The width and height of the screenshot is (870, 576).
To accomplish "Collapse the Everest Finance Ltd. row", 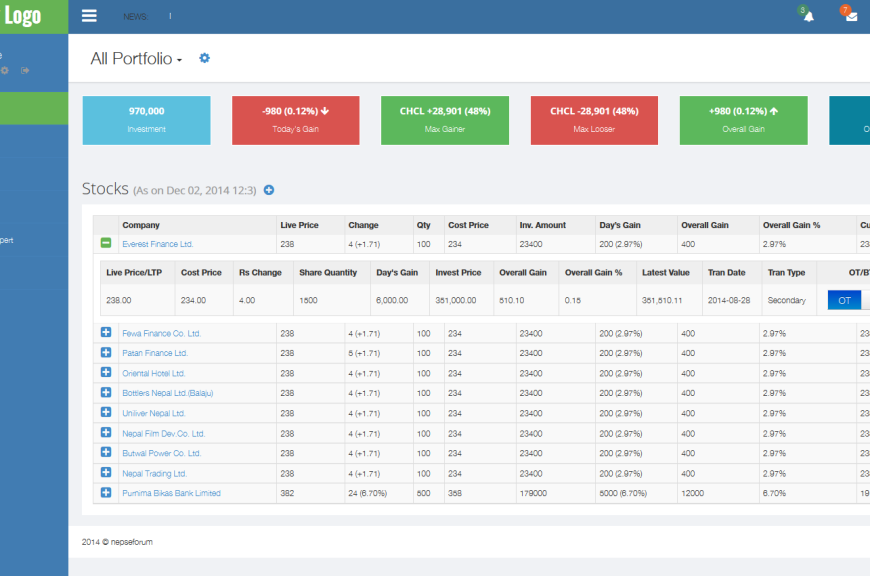I will (x=106, y=244).
